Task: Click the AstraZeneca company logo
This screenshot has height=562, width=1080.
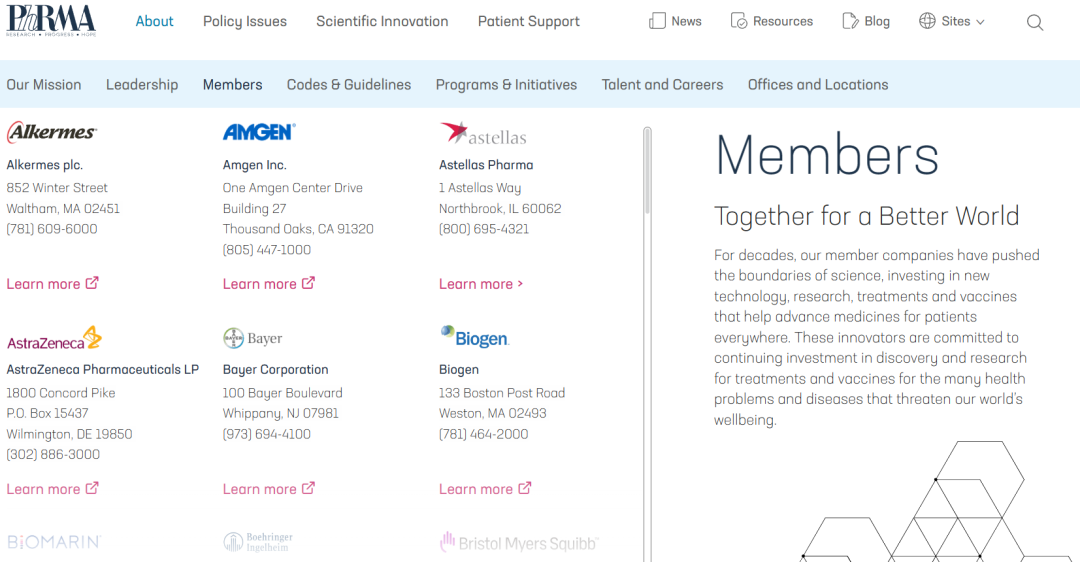Action: 54,339
